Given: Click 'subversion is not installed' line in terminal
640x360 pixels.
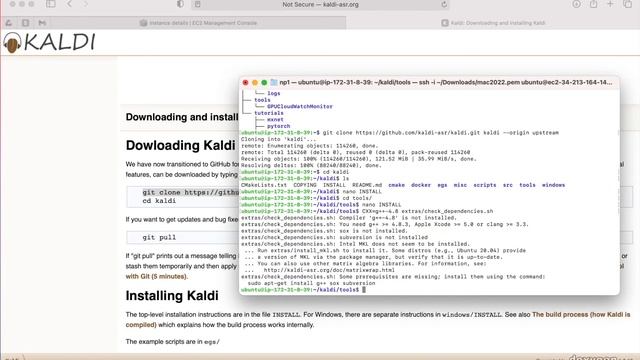Looking at the screenshot, I should 334,237.
